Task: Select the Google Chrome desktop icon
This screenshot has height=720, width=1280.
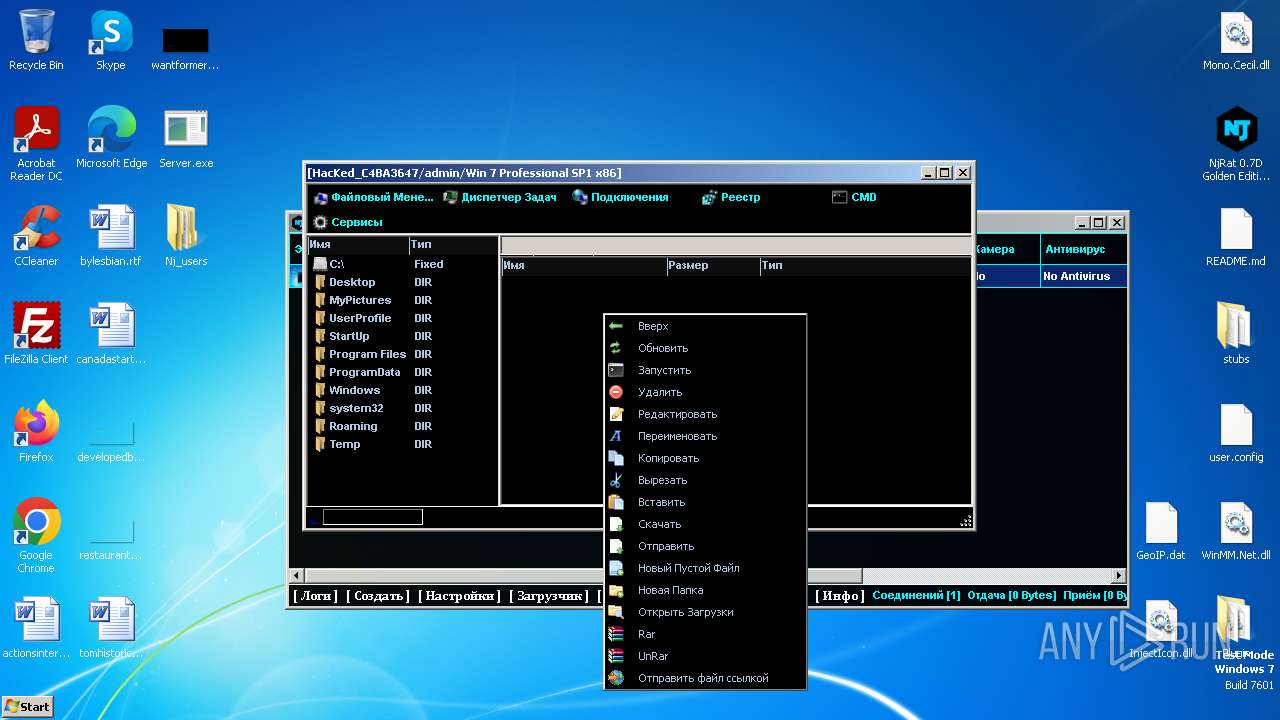Action: (x=36, y=535)
